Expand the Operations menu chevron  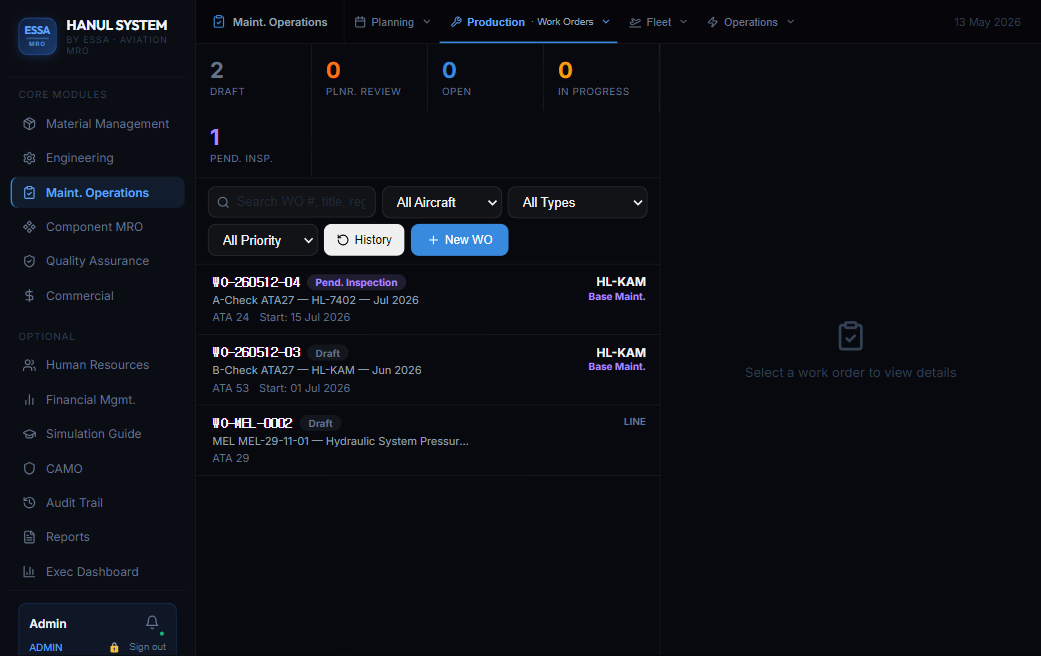coord(791,22)
